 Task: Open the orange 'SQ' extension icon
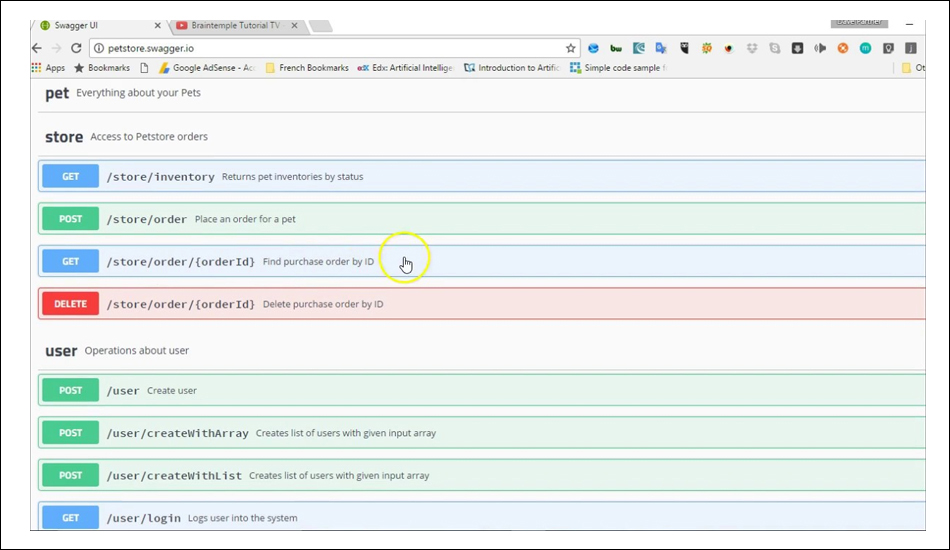(706, 48)
